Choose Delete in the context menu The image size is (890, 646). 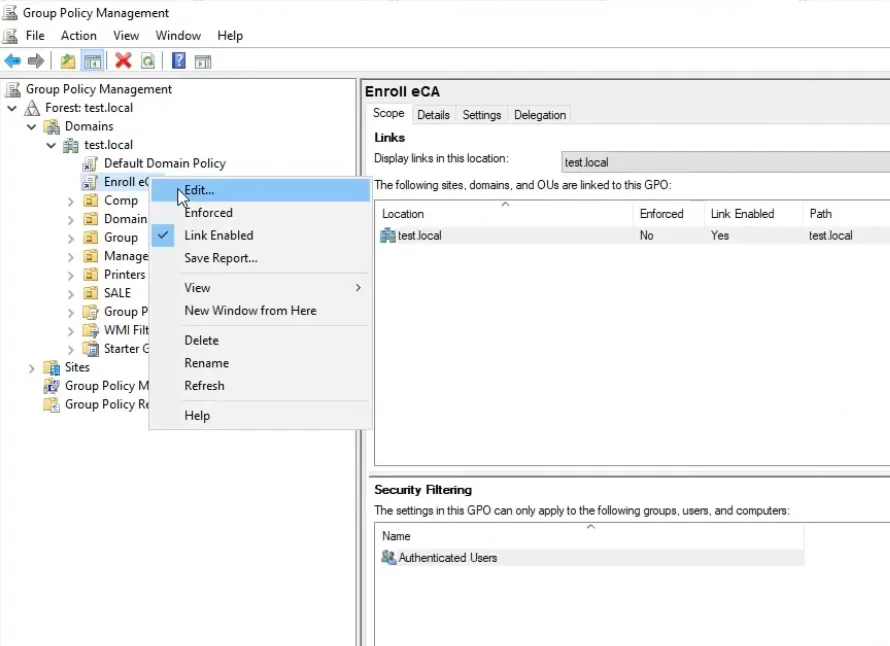tap(261, 341)
